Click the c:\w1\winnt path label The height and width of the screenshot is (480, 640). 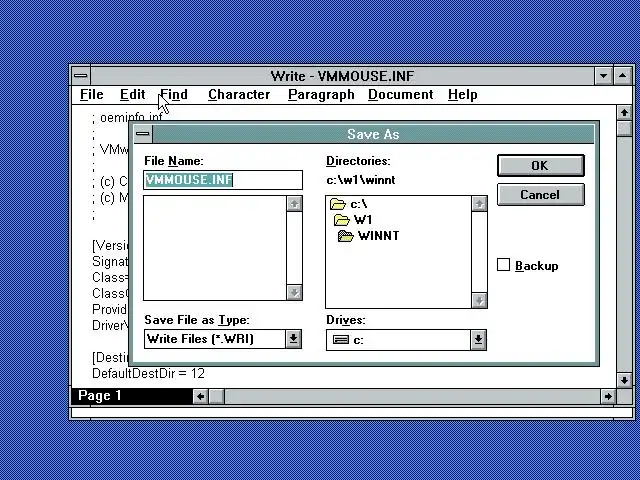coord(360,180)
